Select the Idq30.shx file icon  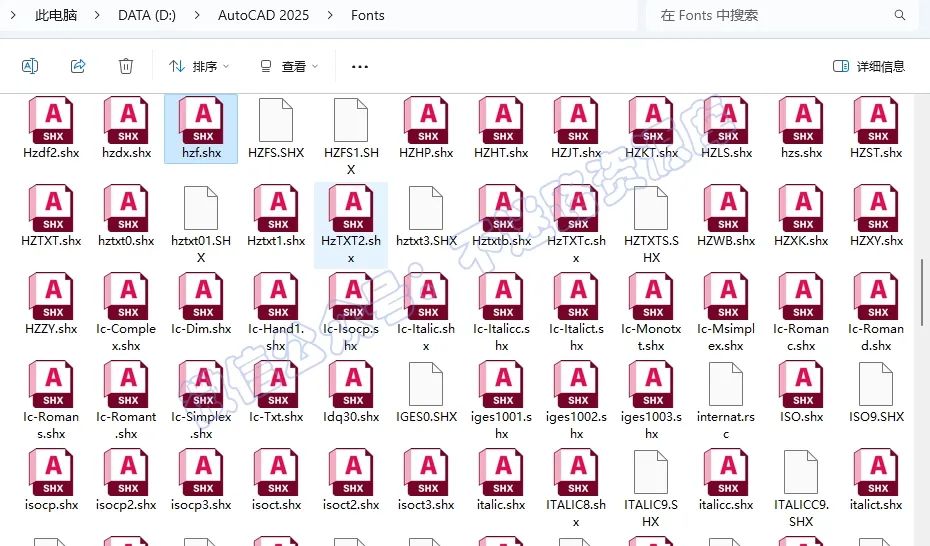352,385
